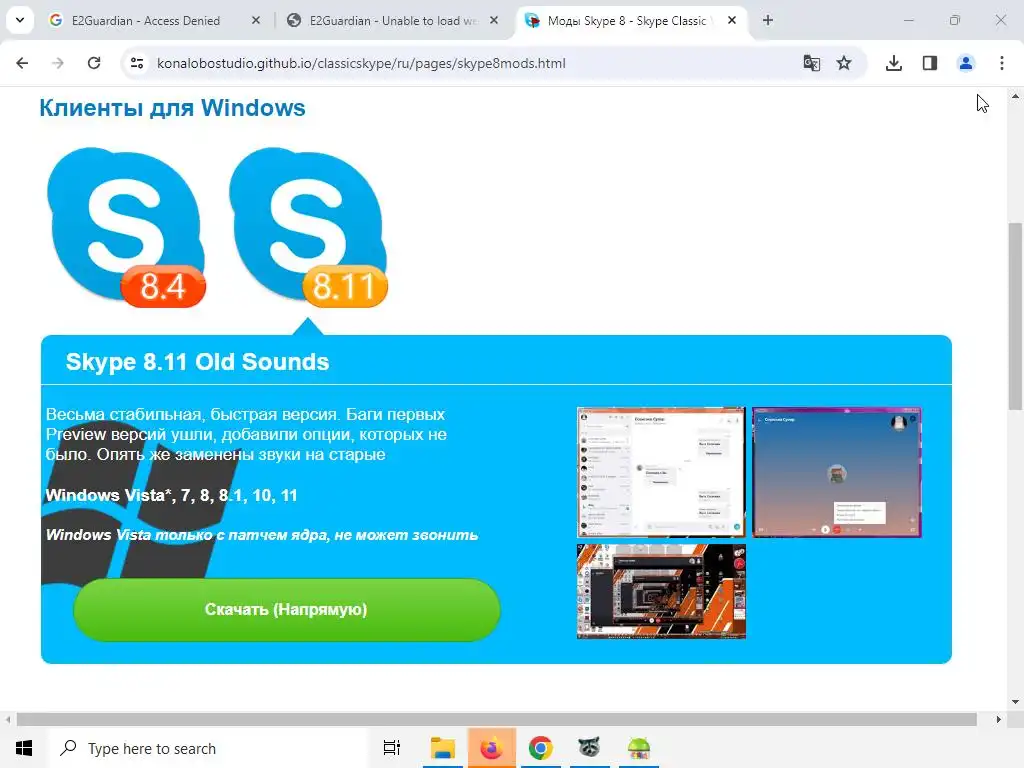This screenshot has width=1024, height=768.
Task: Close the E2Guardian - Unable to load tab
Action: tap(494, 20)
